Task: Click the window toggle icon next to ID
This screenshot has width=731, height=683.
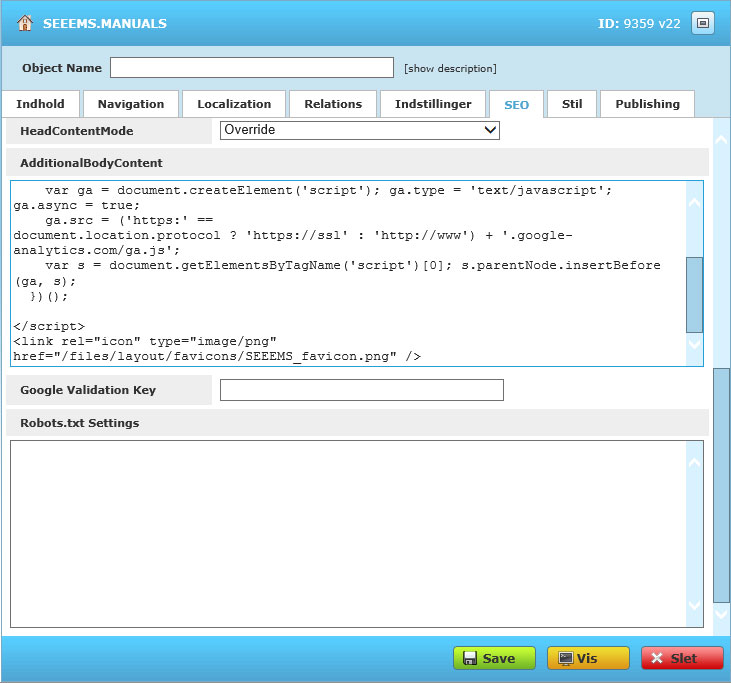Action: (x=703, y=23)
